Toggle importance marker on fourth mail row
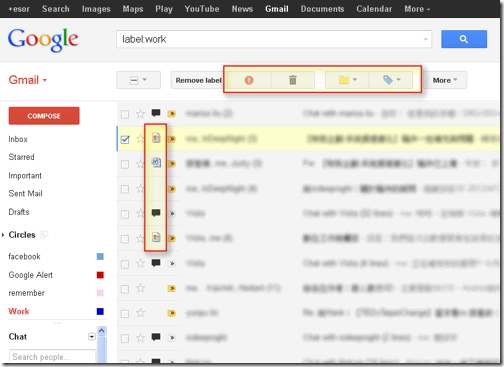504x367 pixels. pos(172,189)
